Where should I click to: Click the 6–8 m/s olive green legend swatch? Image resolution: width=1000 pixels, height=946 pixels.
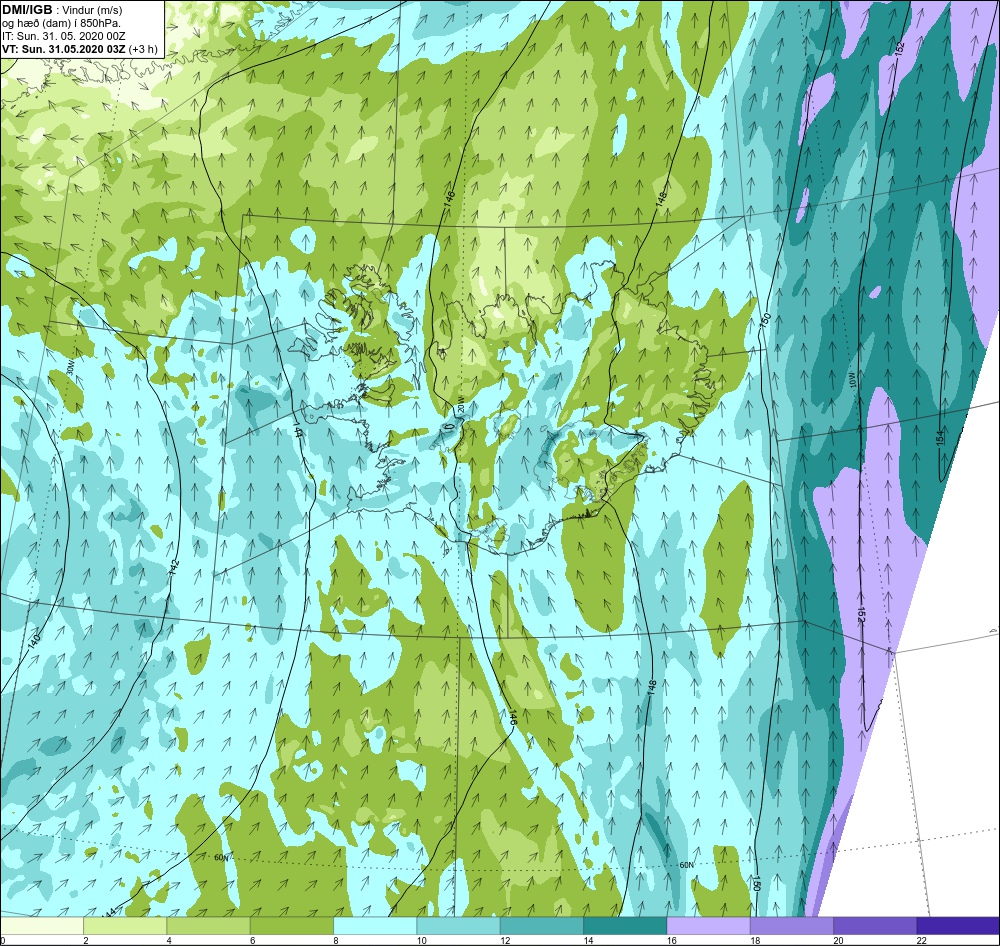(x=291, y=924)
